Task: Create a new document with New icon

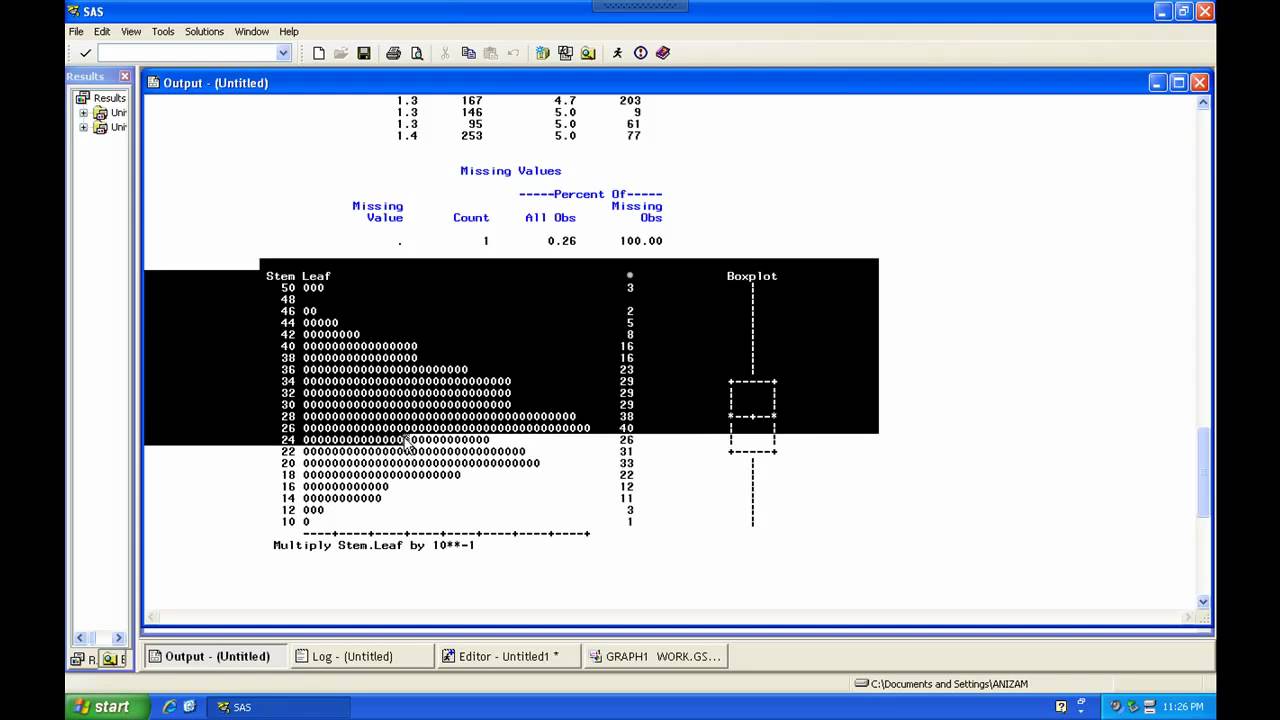Action: pos(319,53)
